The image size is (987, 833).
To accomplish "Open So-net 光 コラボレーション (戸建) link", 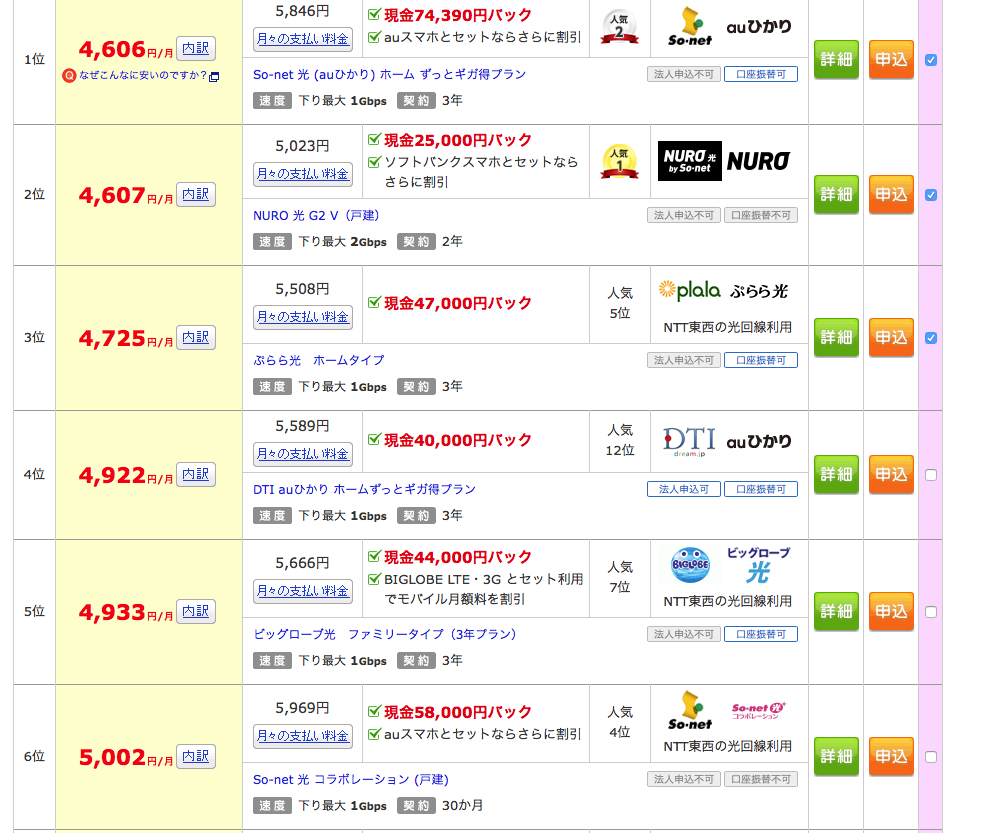I will tap(351, 779).
